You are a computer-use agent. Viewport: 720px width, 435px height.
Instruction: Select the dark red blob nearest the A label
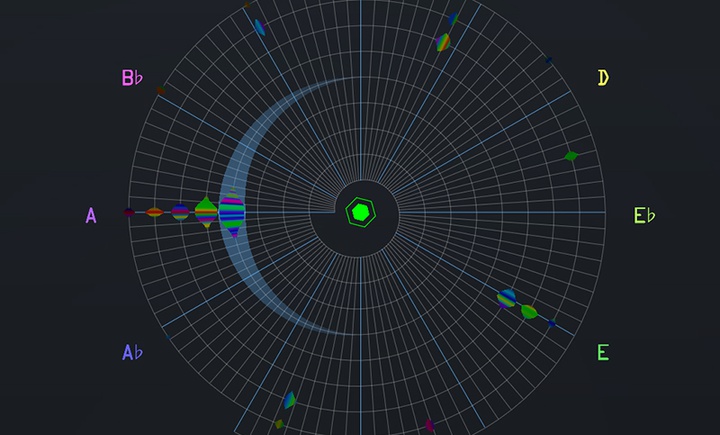point(129,212)
